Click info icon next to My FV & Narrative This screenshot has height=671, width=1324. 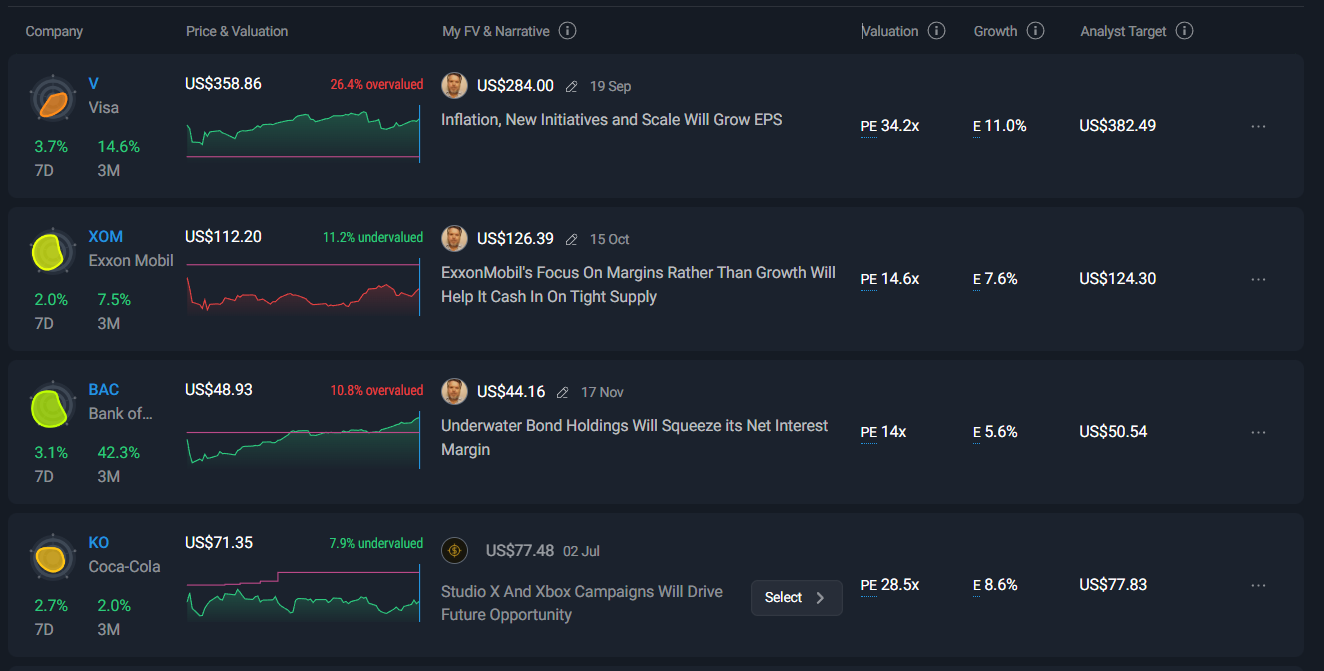coord(567,31)
